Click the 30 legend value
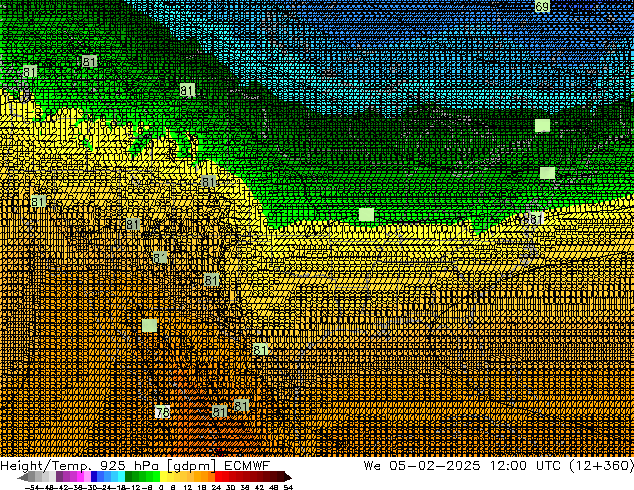Image resolution: width=634 pixels, height=490 pixels. [x=230, y=488]
